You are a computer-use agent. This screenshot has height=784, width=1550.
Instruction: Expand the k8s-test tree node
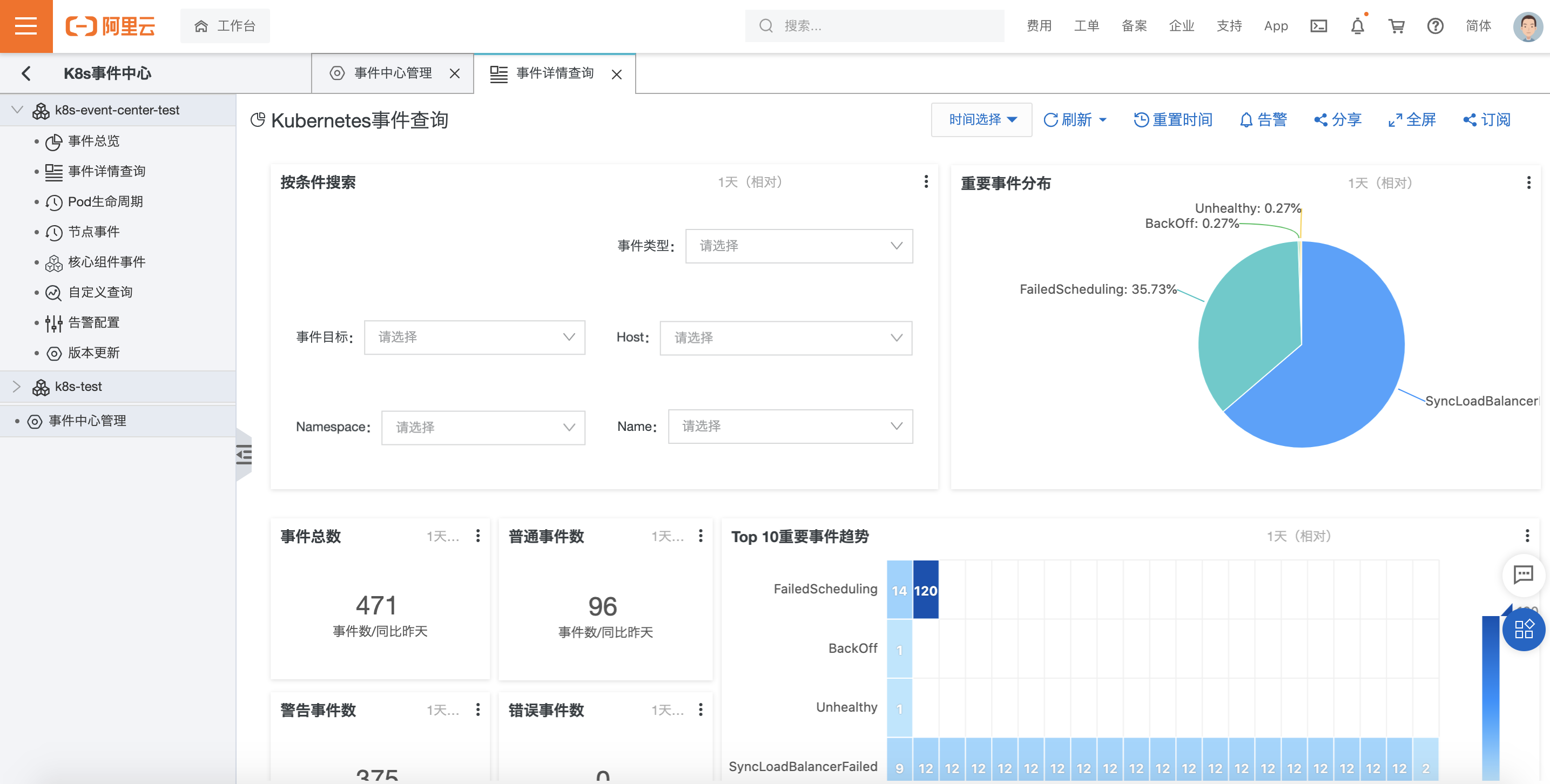pos(17,386)
